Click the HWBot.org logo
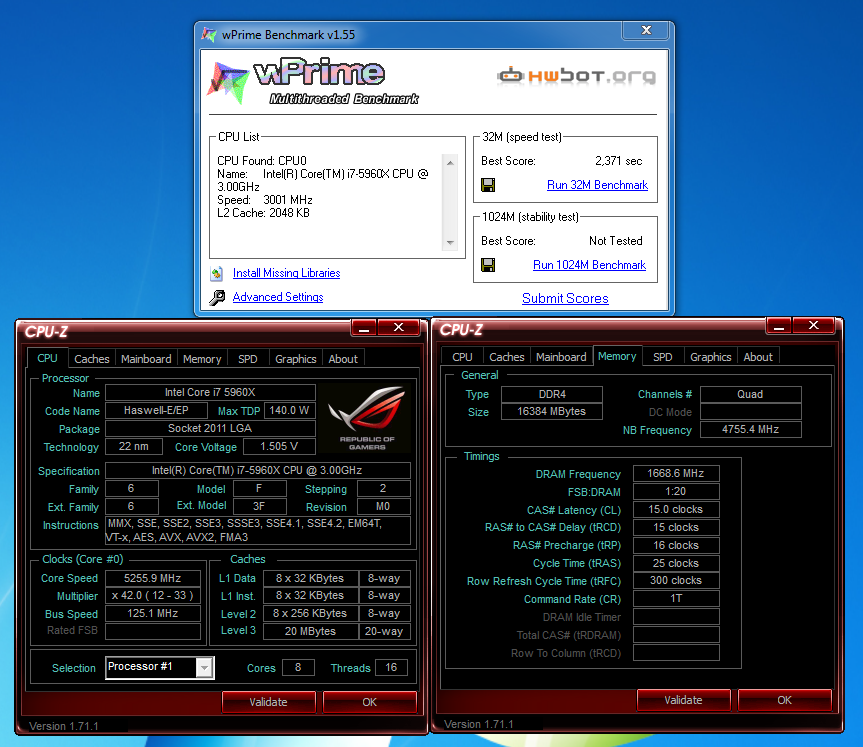Screen dimensions: 863x747 click(x=576, y=75)
